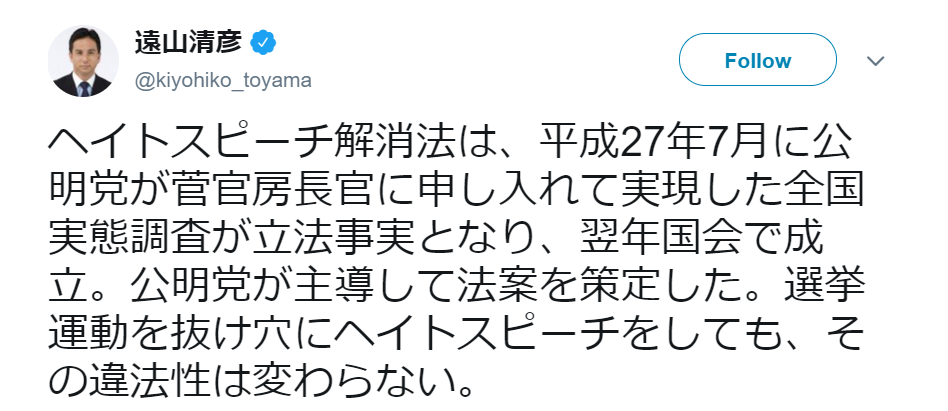
Task: Expand the tweet options chevron
Action: coord(876,61)
